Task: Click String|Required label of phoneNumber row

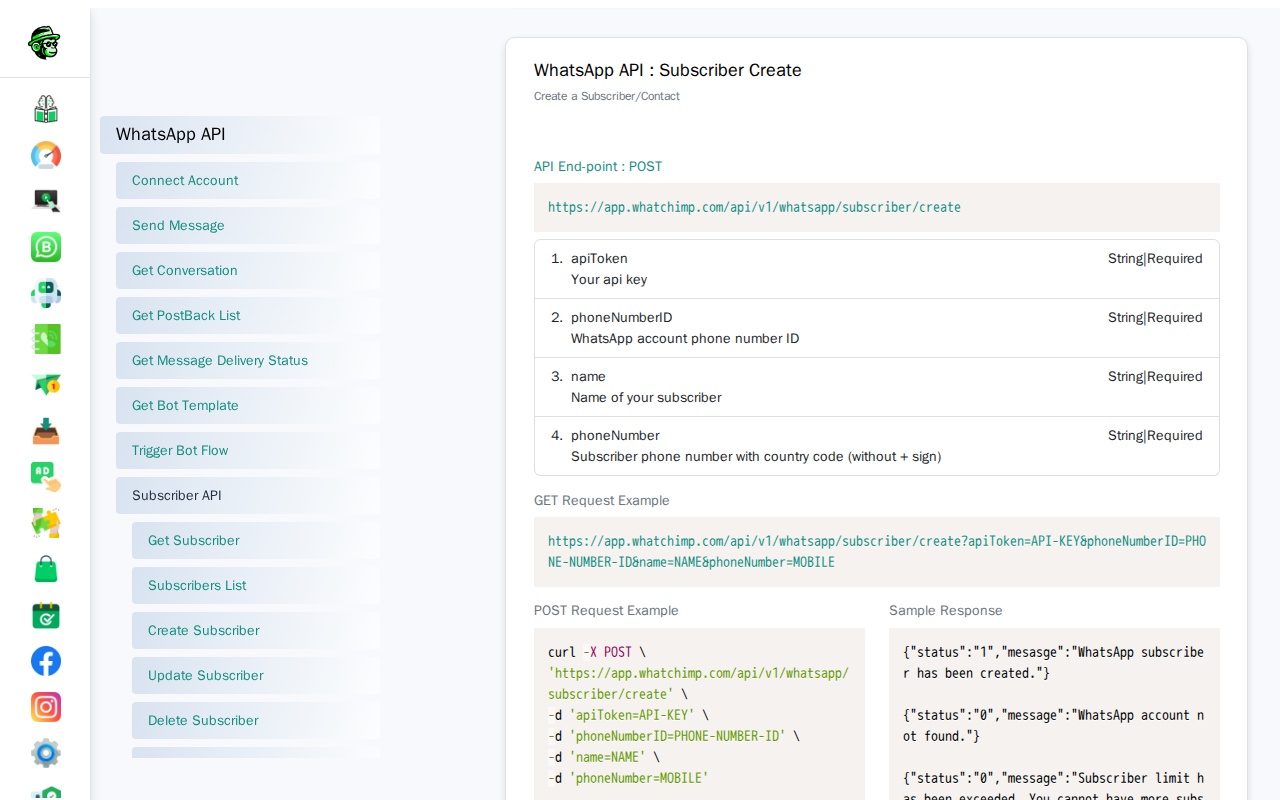Action: pos(1155,436)
